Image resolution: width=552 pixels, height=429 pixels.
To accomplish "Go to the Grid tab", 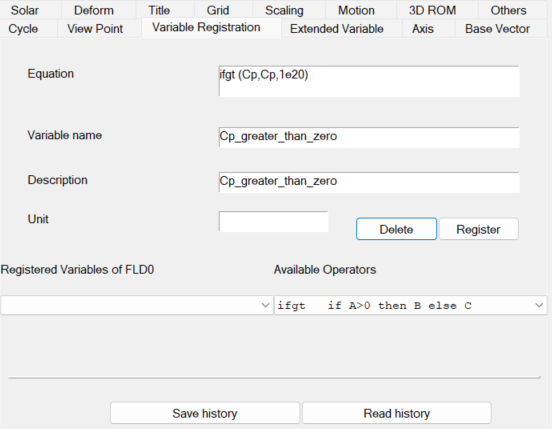I will click(x=218, y=10).
